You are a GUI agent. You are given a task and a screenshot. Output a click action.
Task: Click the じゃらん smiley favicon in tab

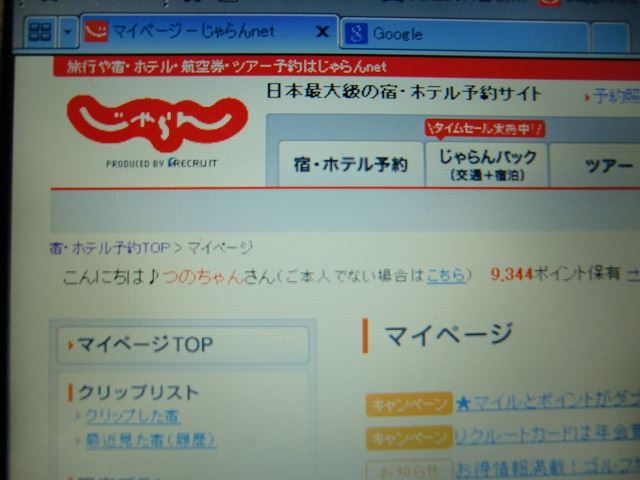point(96,31)
